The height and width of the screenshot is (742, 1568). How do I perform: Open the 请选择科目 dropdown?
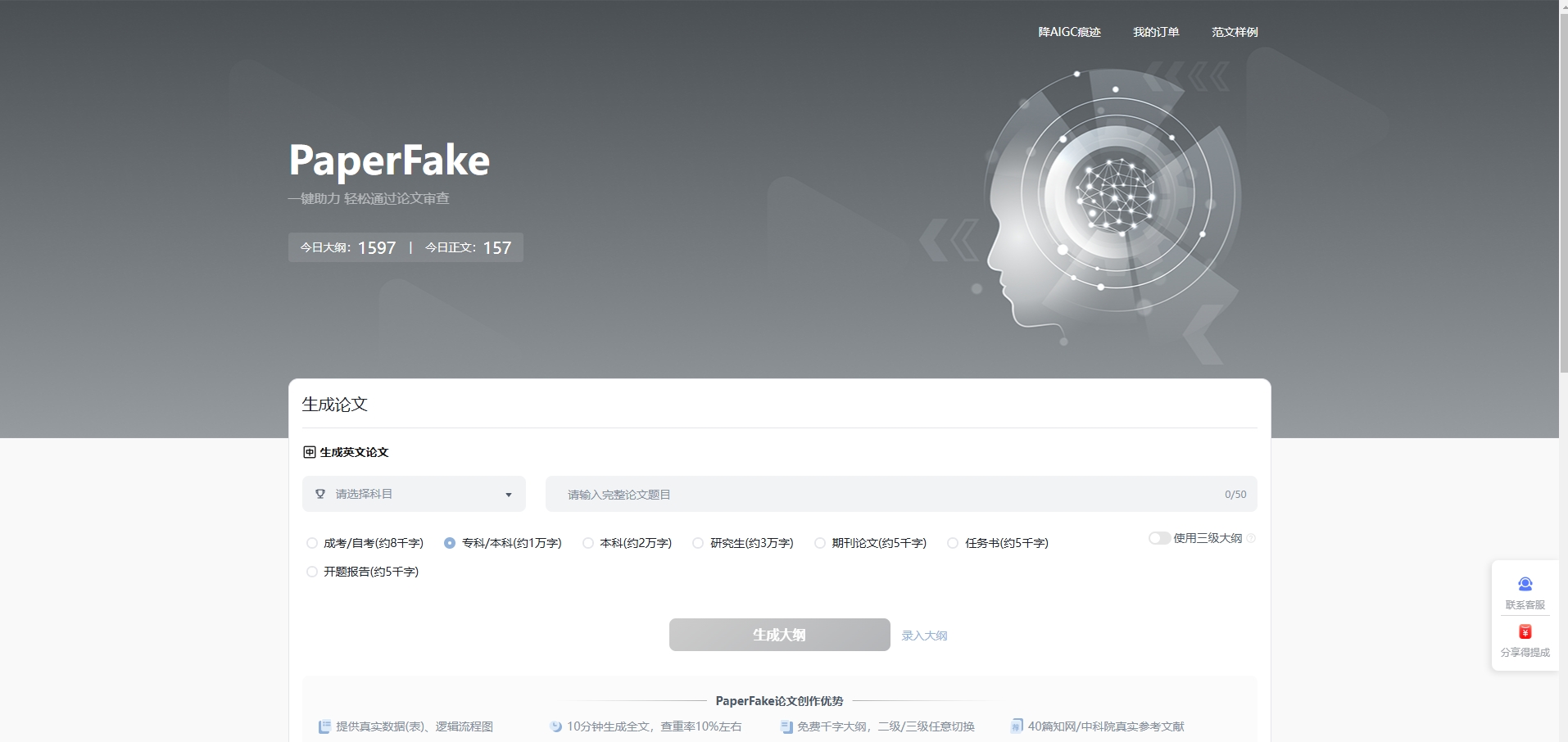(414, 494)
